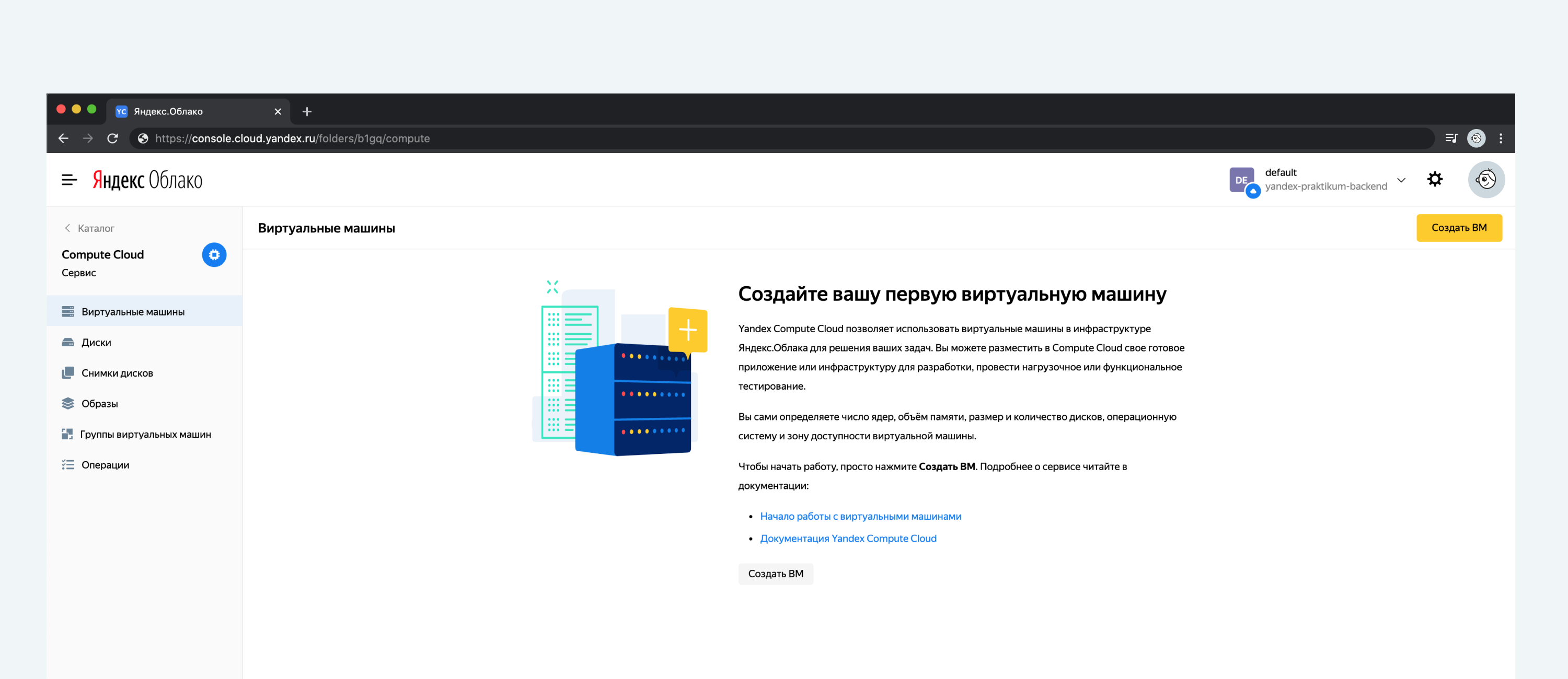The image size is (1568, 679).
Task: Click the browser forward arrow
Action: point(88,138)
